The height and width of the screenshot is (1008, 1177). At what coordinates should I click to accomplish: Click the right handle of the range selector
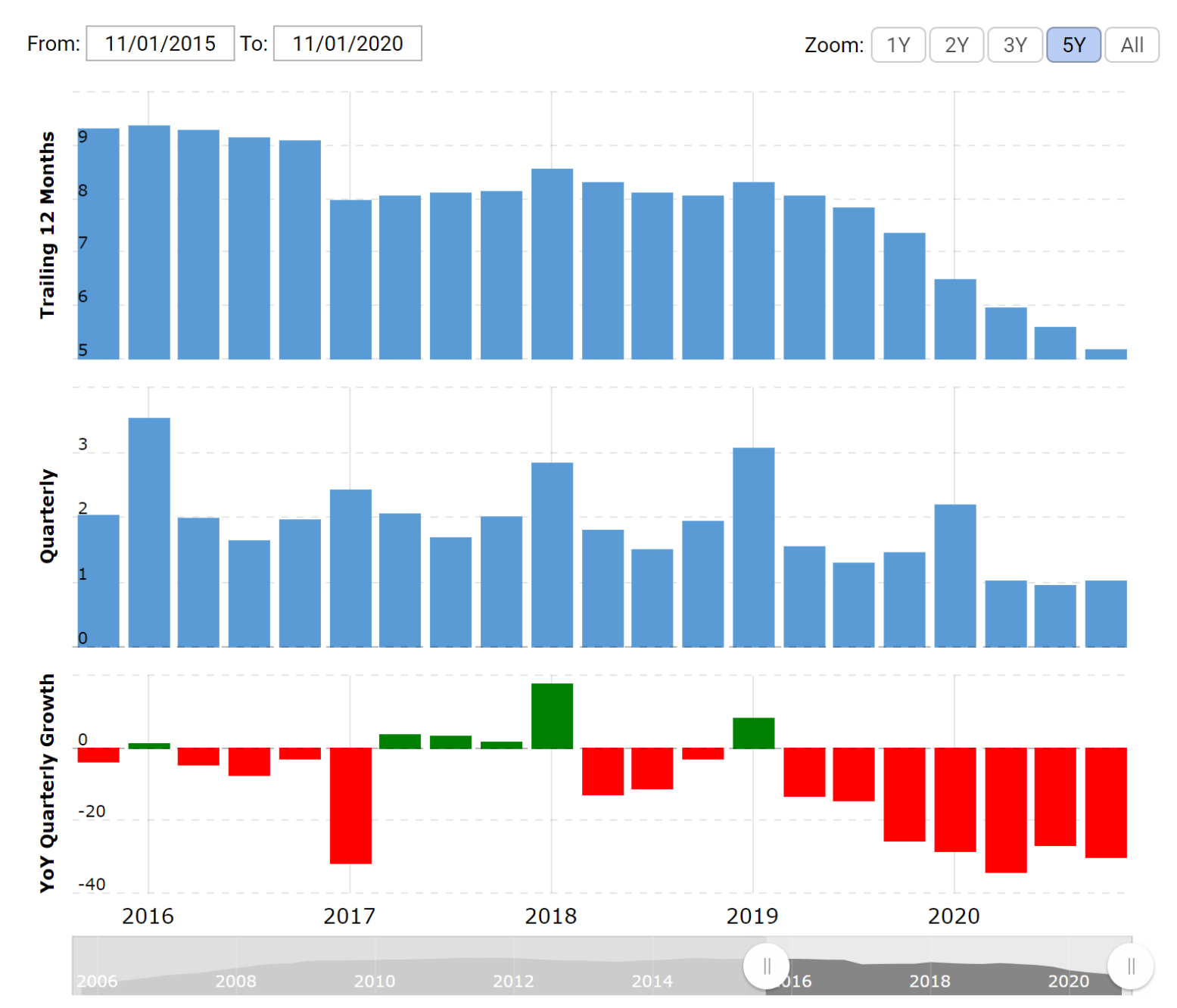click(x=1132, y=965)
